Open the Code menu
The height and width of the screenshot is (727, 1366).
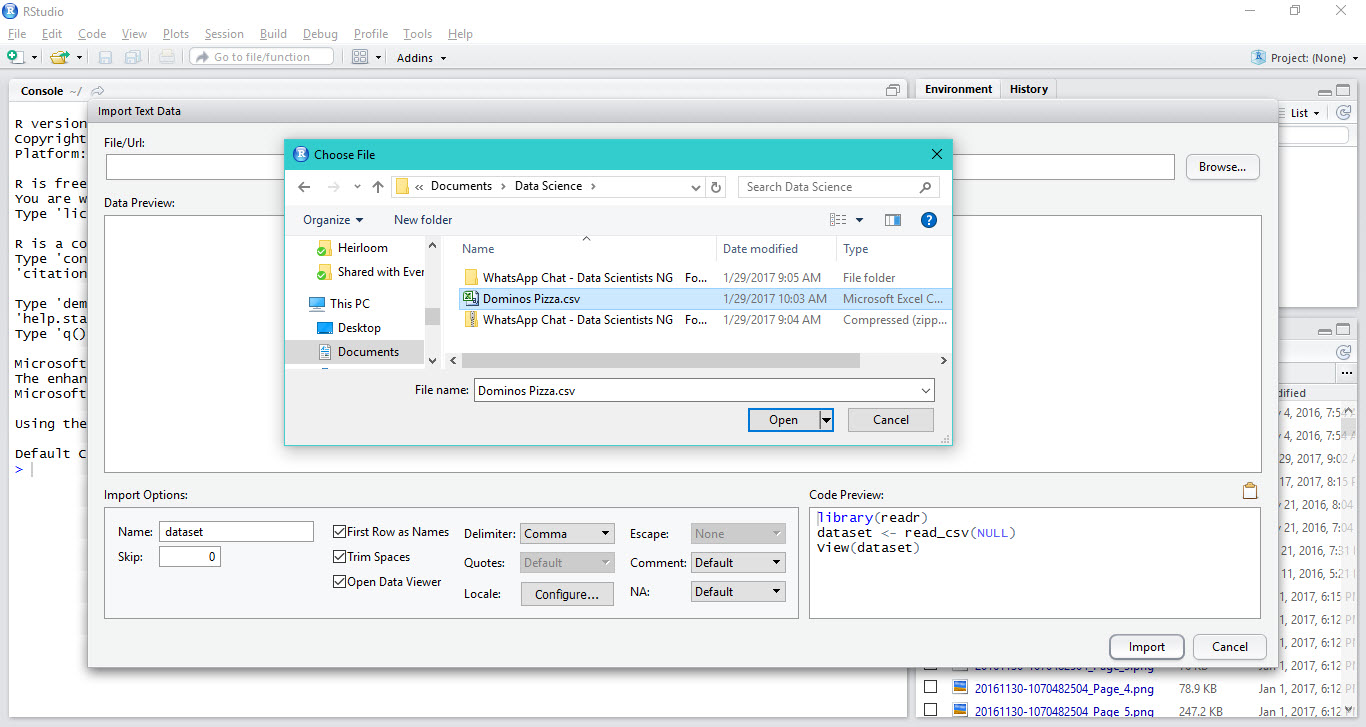92,34
